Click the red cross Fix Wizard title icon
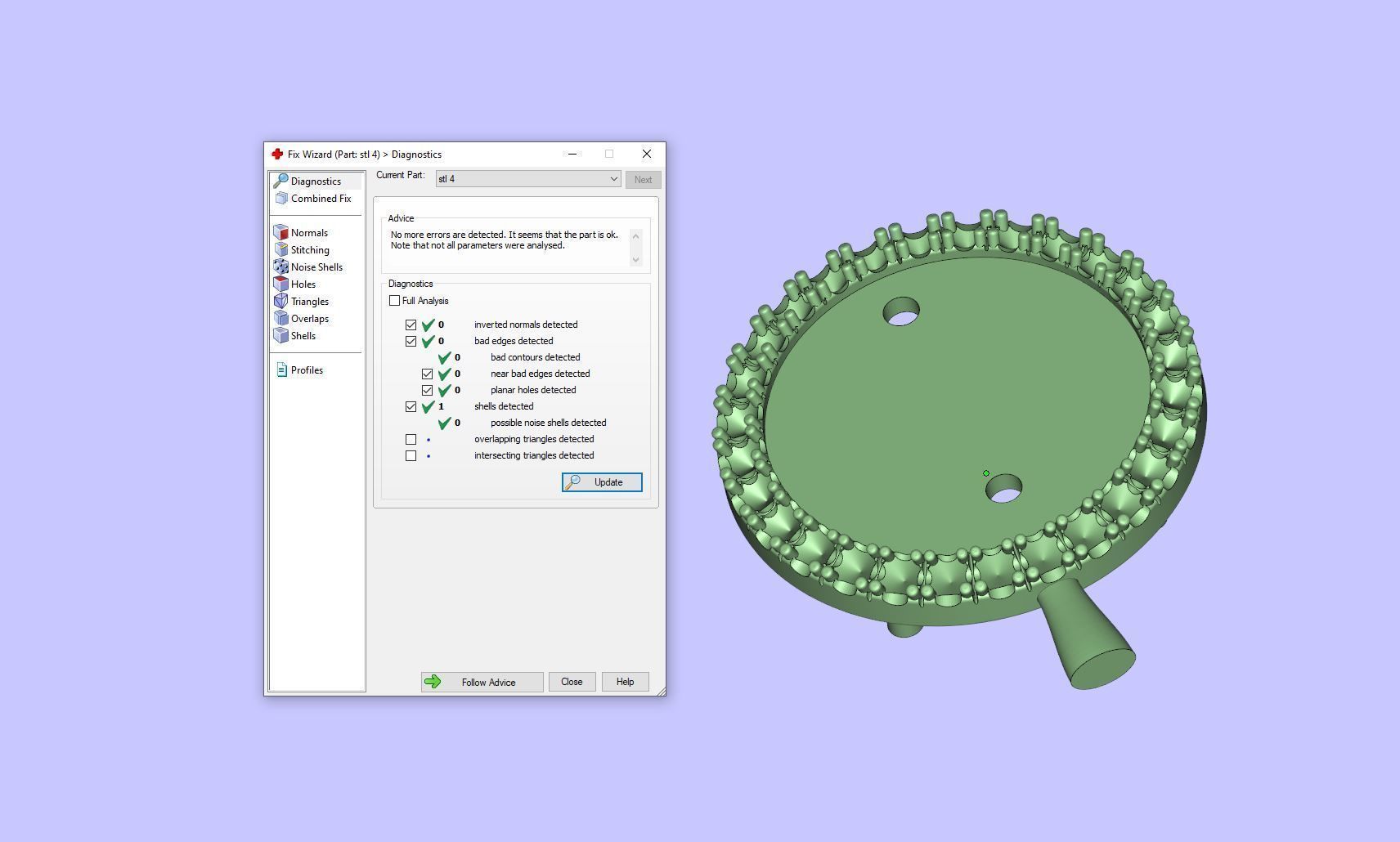 [x=277, y=154]
